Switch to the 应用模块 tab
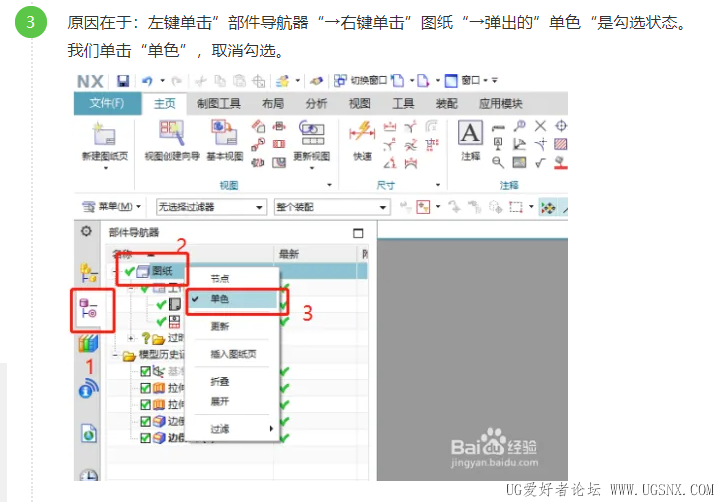The image size is (719, 502). pos(501,104)
